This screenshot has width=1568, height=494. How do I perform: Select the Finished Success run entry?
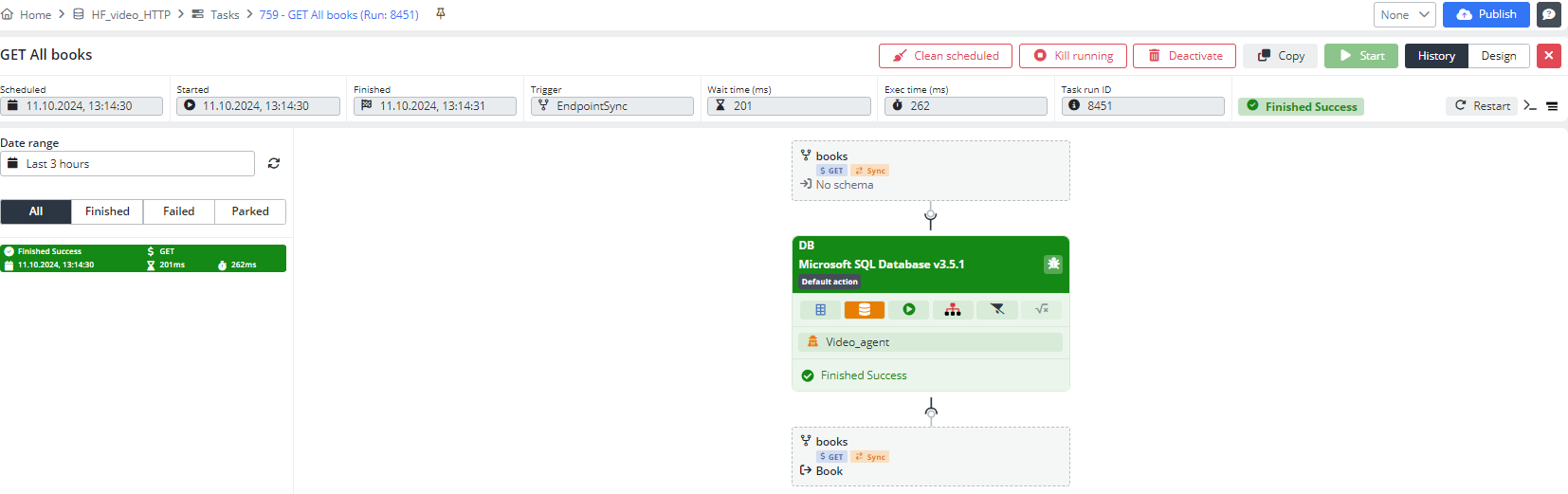click(143, 258)
